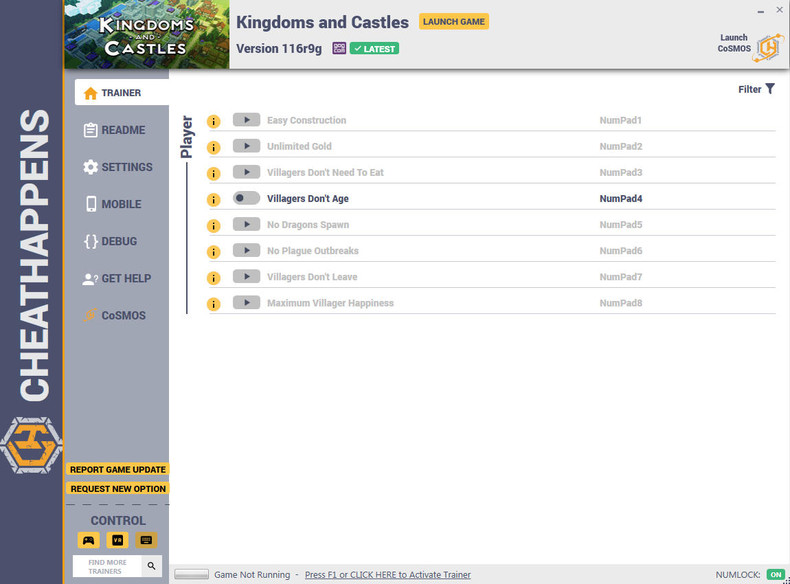Click the Kingdoms and Castles cover art
The width and height of the screenshot is (790, 584).
pyautogui.click(x=147, y=34)
